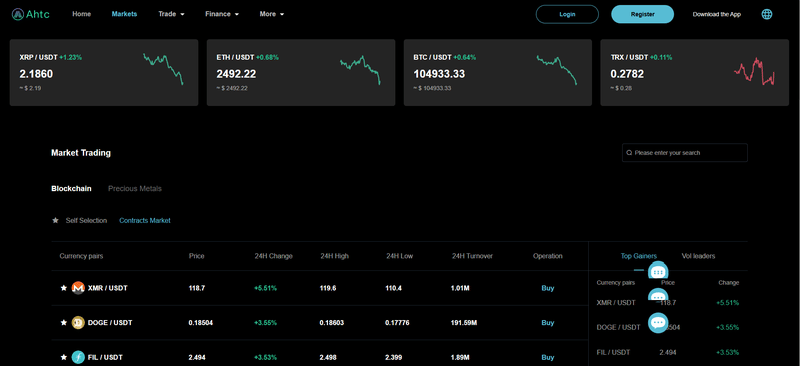Expand the More dropdown menu
800x366 pixels.
coord(271,14)
